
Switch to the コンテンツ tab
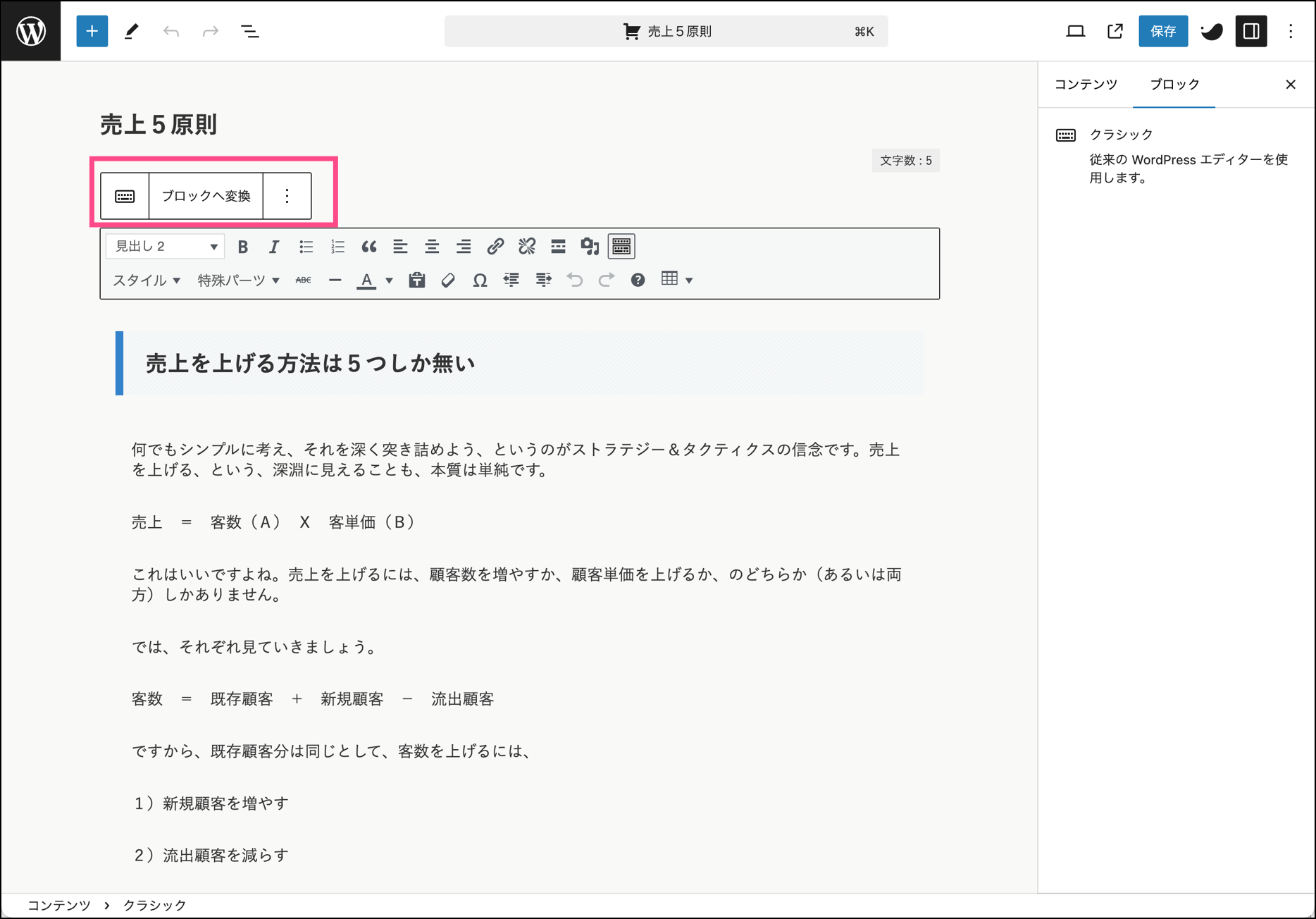coord(1086,85)
